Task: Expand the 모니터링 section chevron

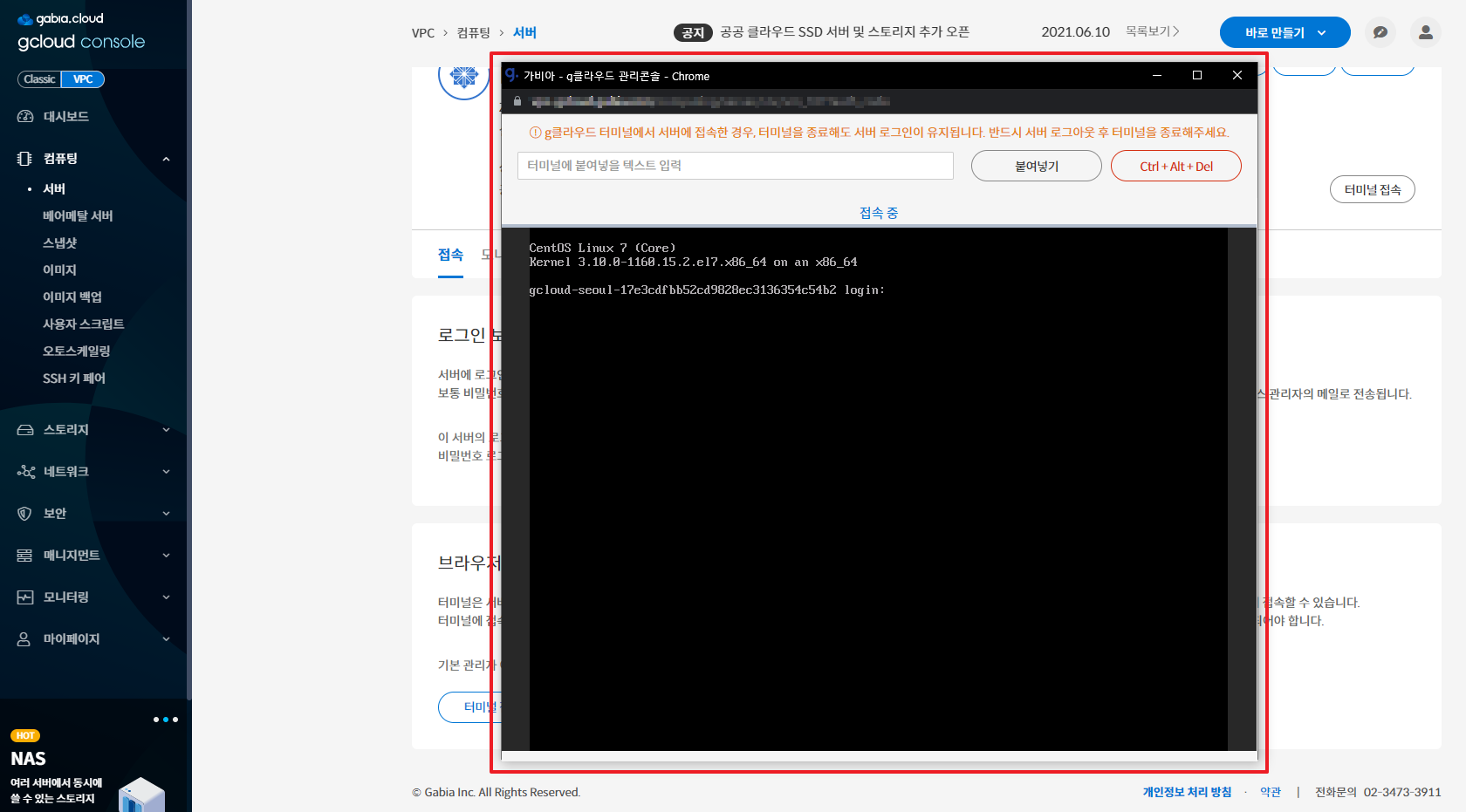Action: [166, 597]
